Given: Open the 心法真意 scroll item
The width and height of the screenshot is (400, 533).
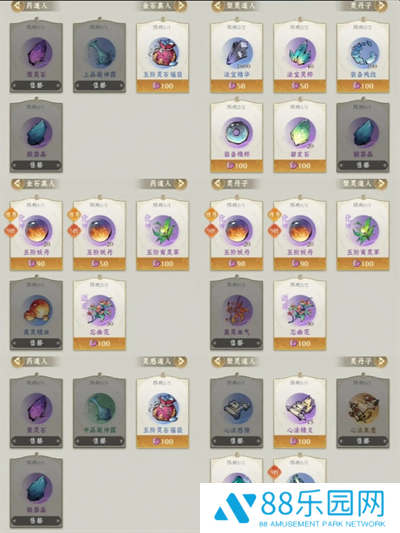Looking at the screenshot, I should pyautogui.click(x=363, y=411).
